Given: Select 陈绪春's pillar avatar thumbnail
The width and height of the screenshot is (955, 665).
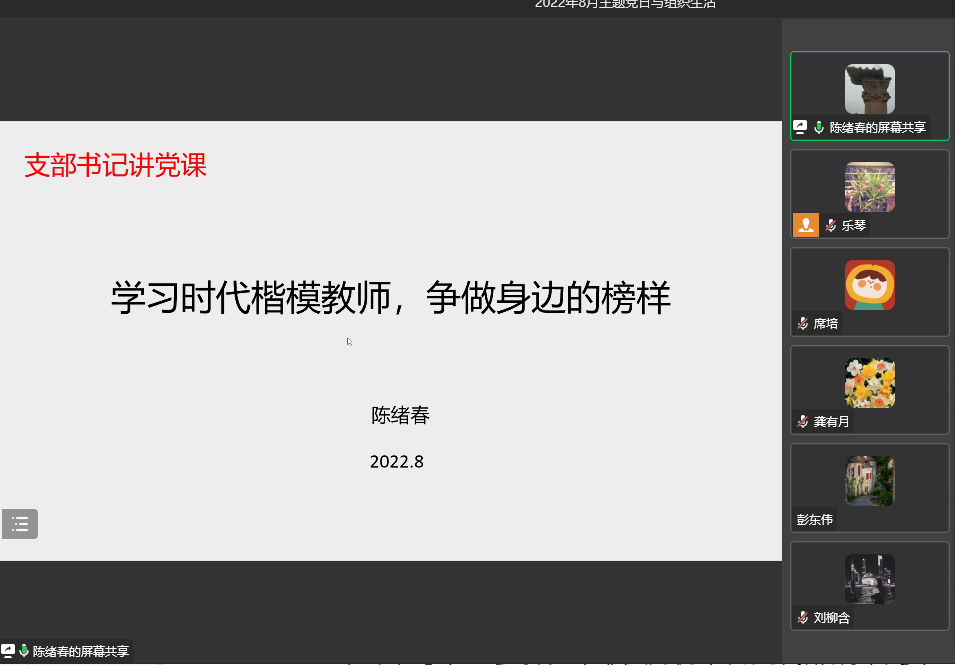Looking at the screenshot, I should coord(869,89).
